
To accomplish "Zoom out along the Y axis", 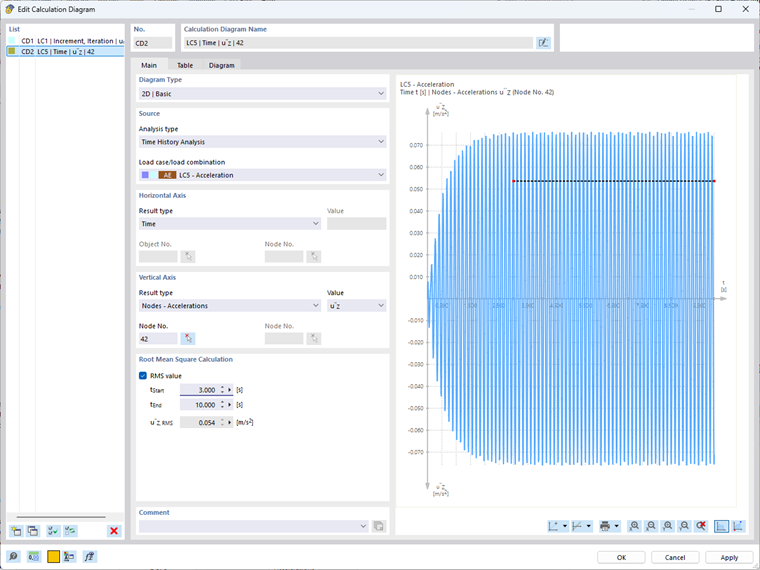I will pyautogui.click(x=684, y=526).
